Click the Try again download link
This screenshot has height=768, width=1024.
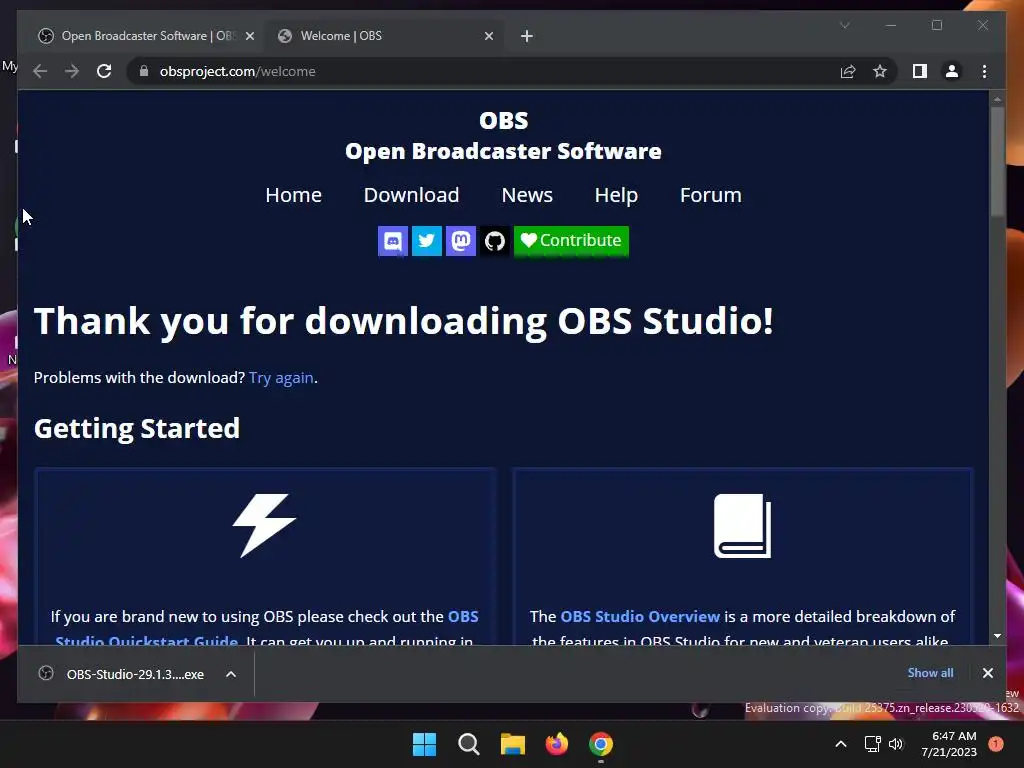point(281,377)
